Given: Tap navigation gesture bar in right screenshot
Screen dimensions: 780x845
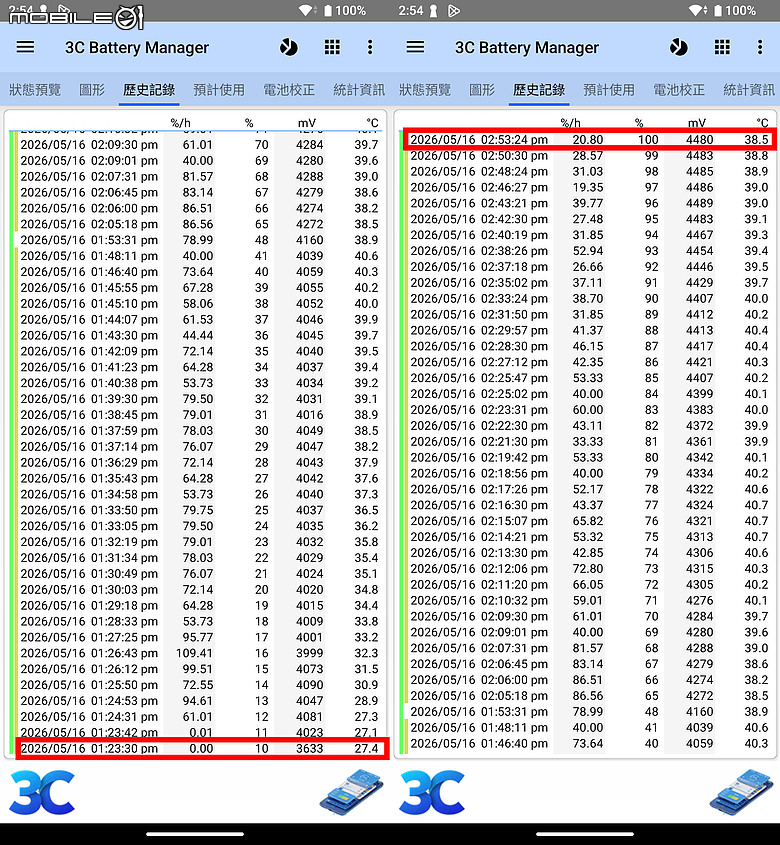Looking at the screenshot, I should click(x=585, y=834).
